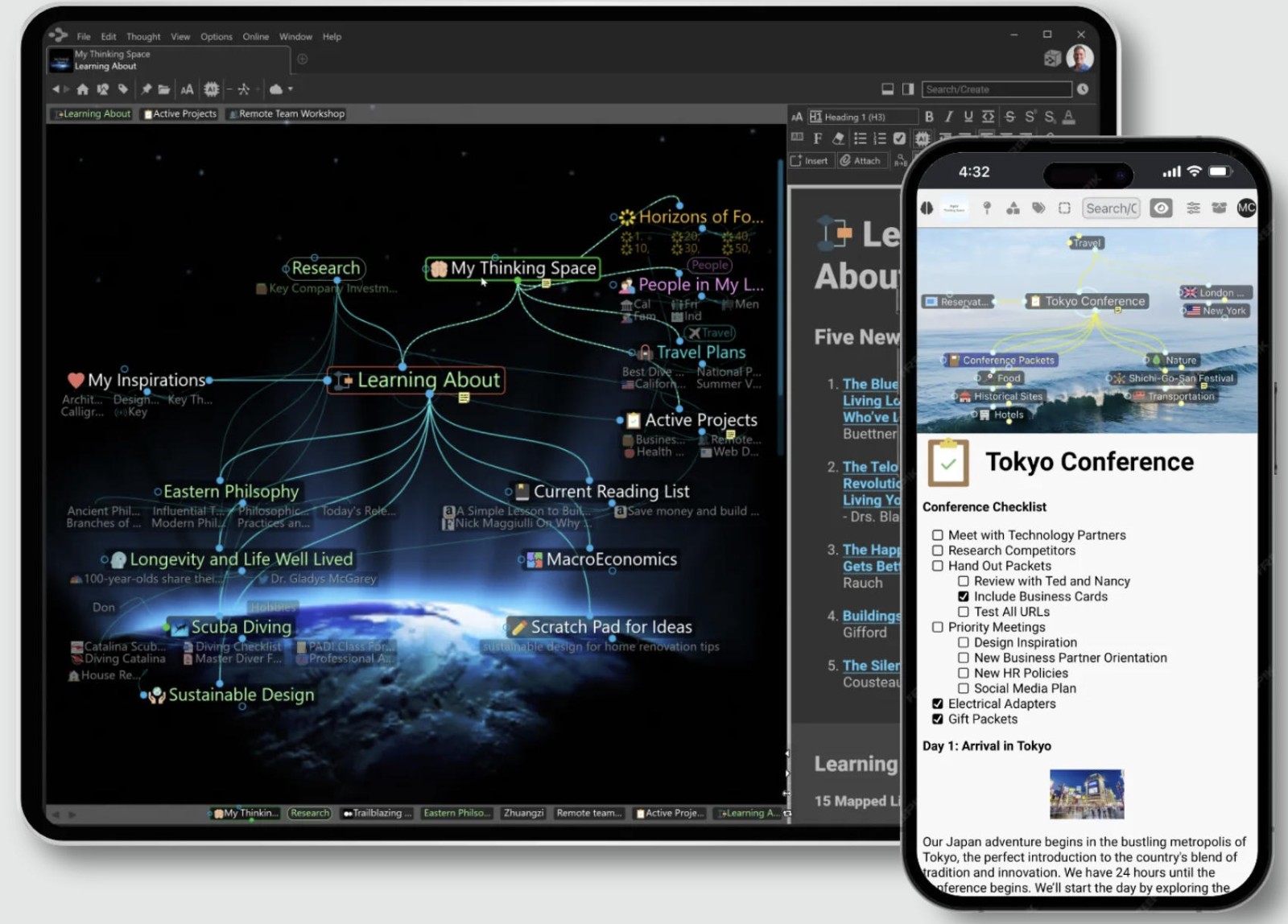
Task: Open the AI chip icon in main toolbar
Action: click(x=212, y=89)
